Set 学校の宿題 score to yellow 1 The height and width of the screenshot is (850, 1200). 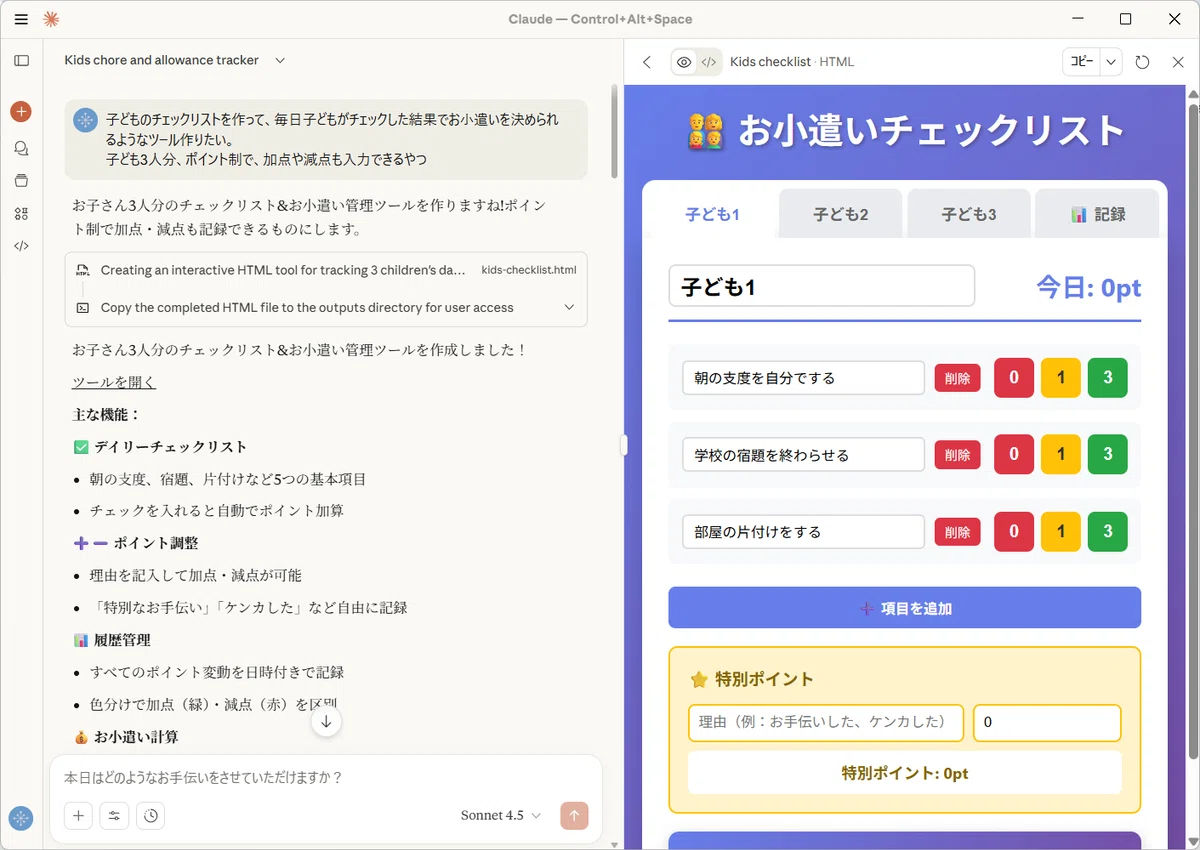coord(1061,454)
